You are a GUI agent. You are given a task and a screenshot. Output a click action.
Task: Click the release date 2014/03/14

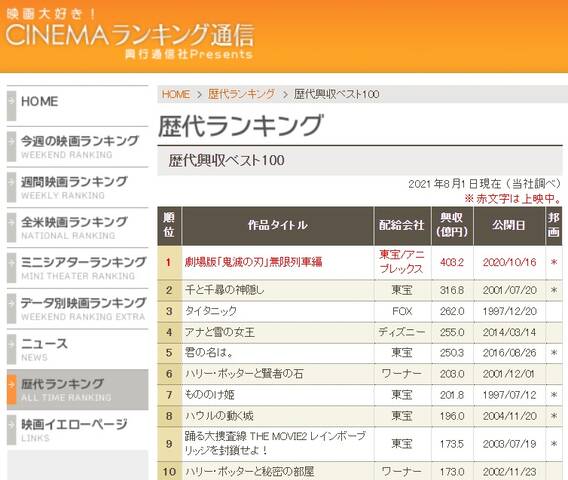(x=509, y=332)
